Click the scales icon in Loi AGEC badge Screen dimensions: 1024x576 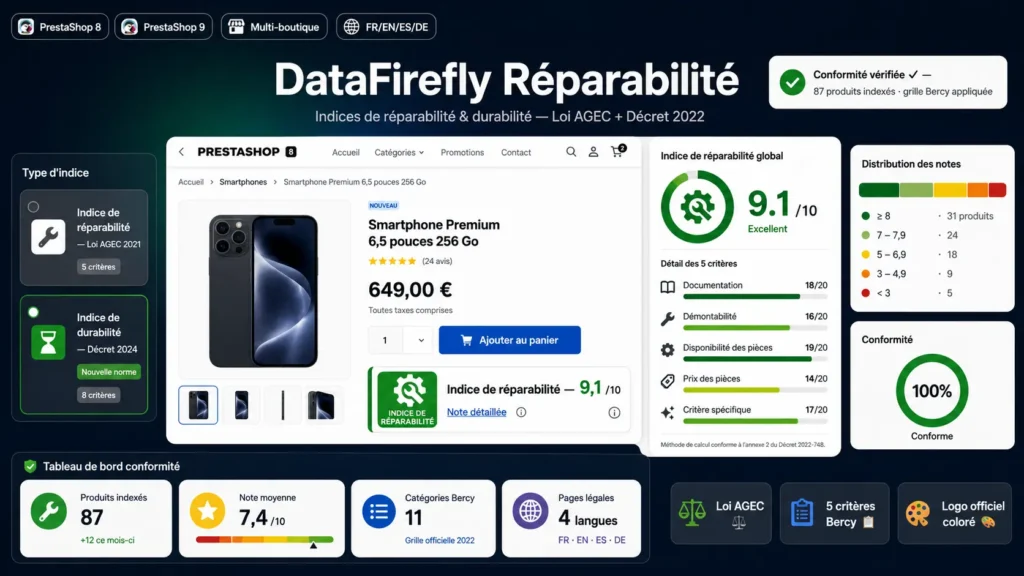692,513
